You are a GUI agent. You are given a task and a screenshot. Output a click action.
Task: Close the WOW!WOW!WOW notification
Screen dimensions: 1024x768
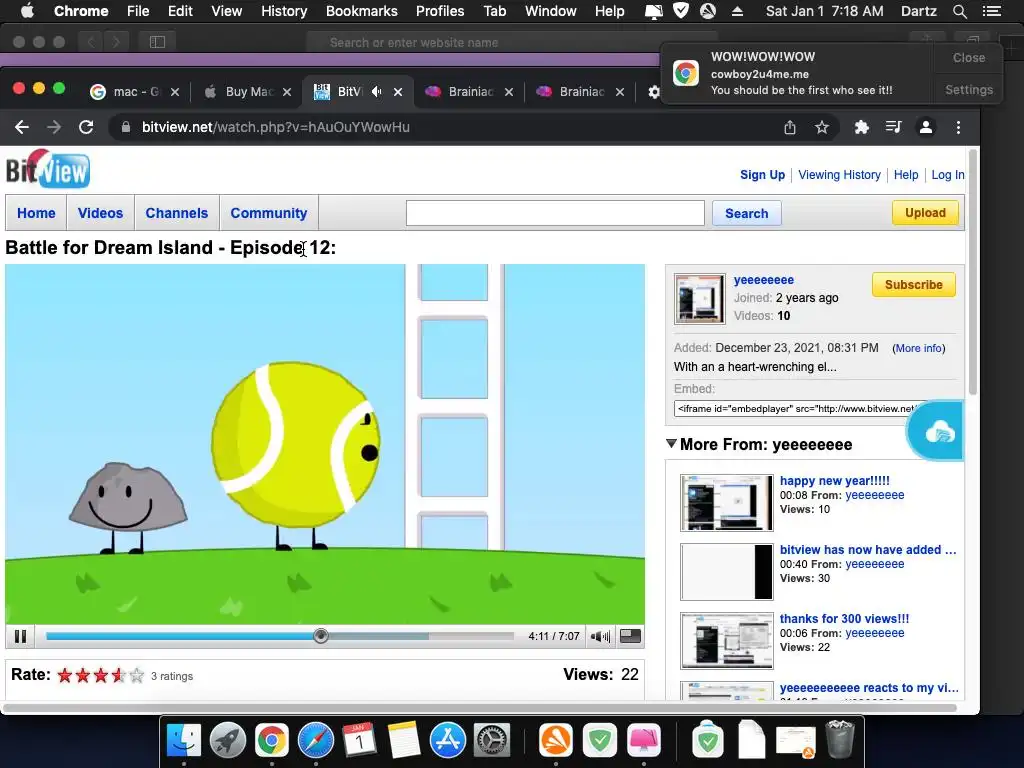coord(968,57)
